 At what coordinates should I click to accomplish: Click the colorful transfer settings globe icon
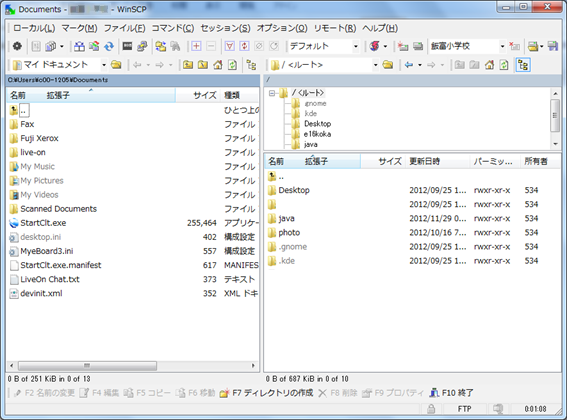tap(375, 46)
